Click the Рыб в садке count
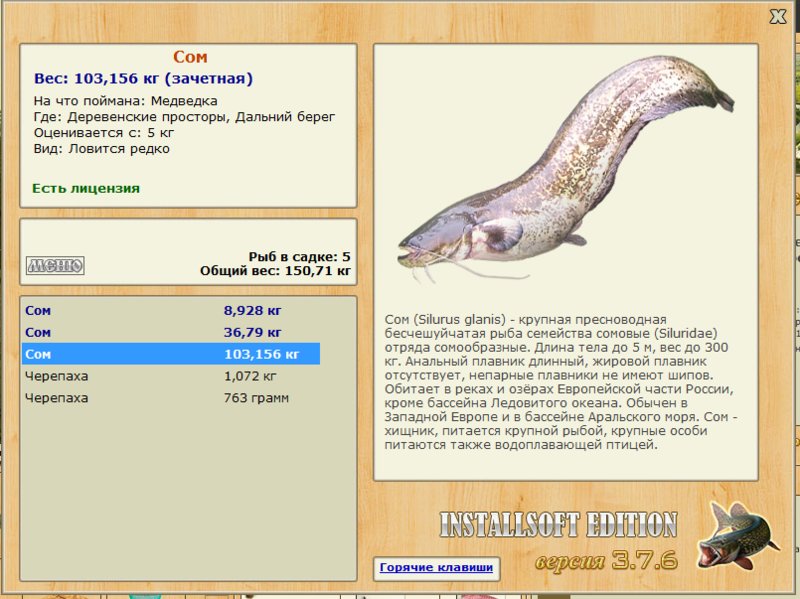This screenshot has height=599, width=800. point(299,256)
